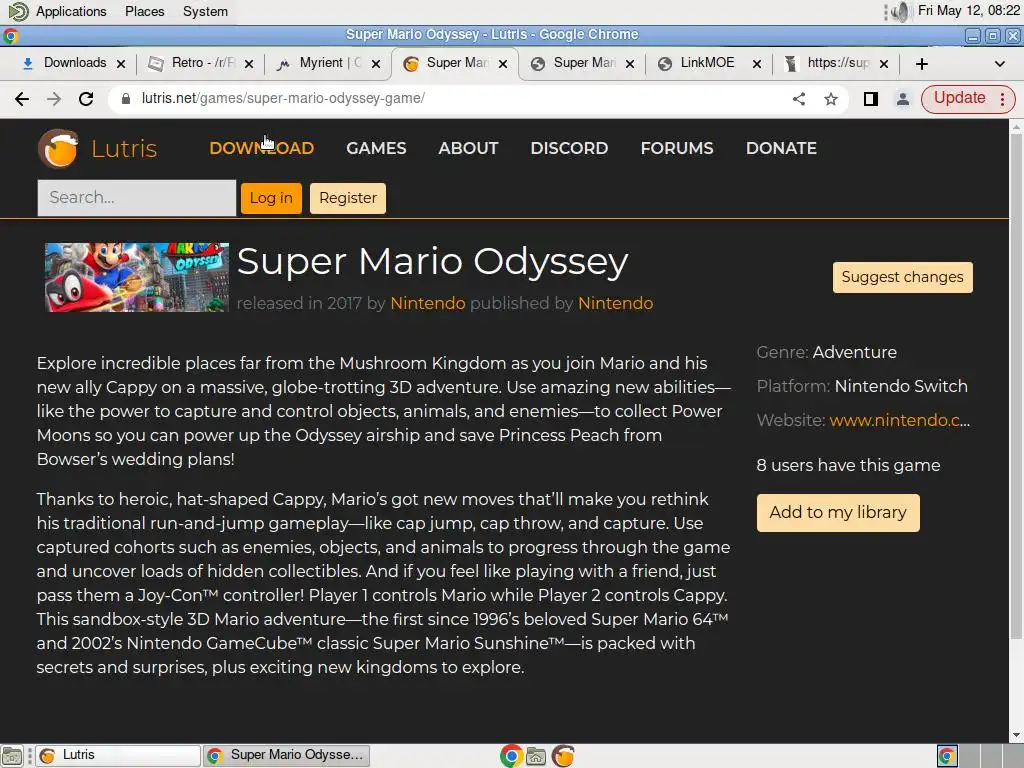Open GAMES nav link
This screenshot has height=768, width=1024.
tap(376, 148)
